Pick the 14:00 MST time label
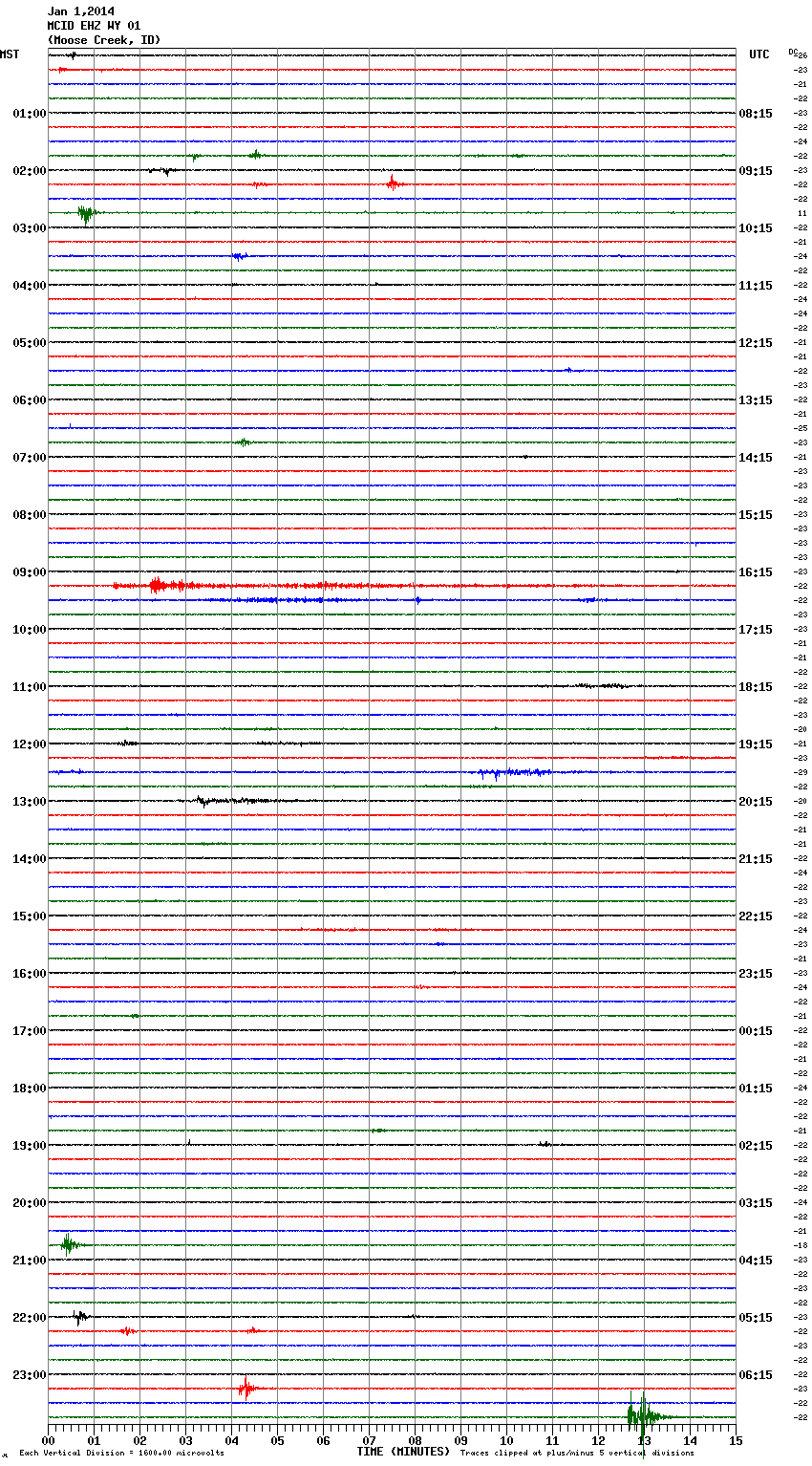Screen dimensions: 812x1466 click(x=30, y=859)
